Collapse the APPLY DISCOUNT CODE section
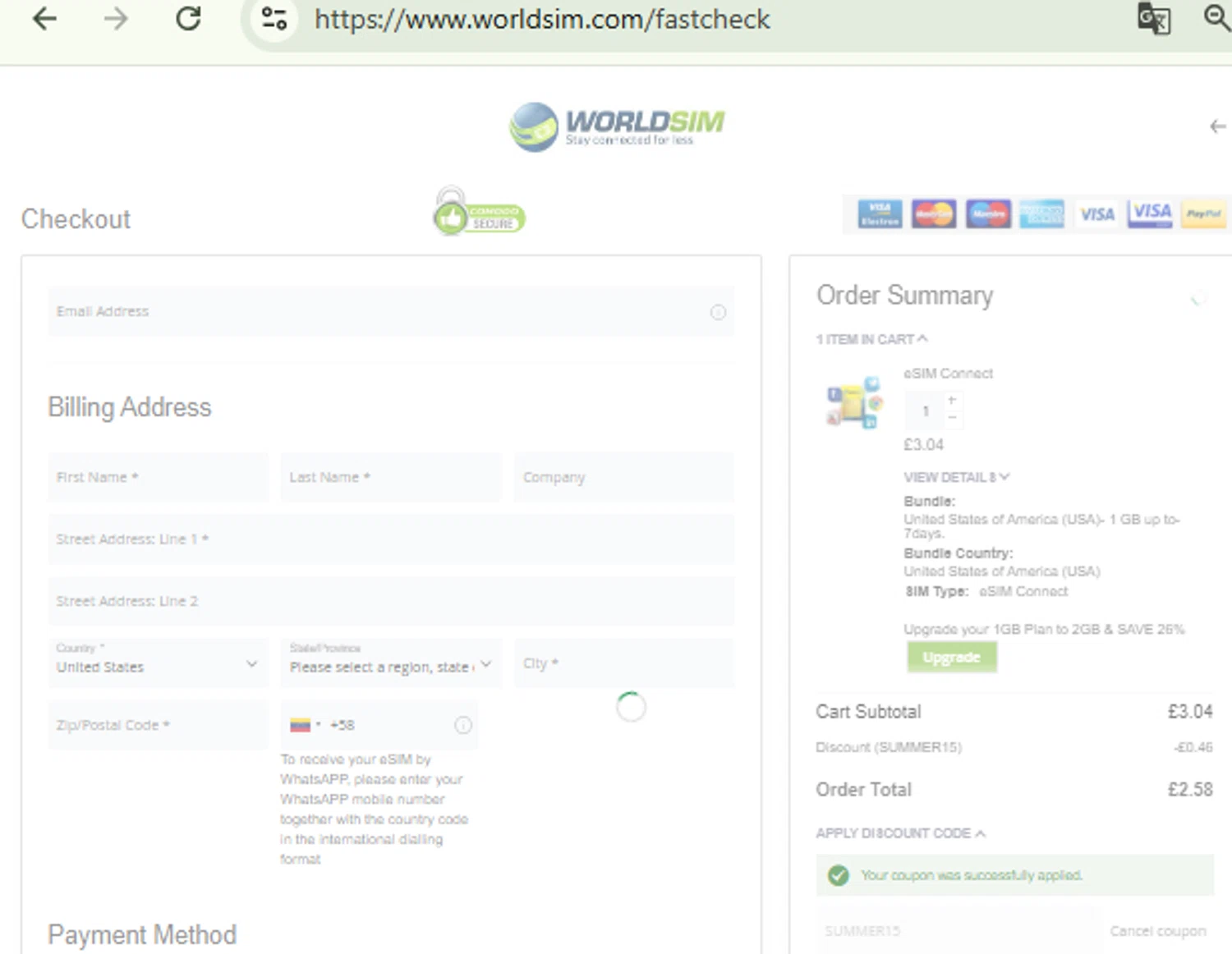This screenshot has height=954, width=1232. click(900, 833)
